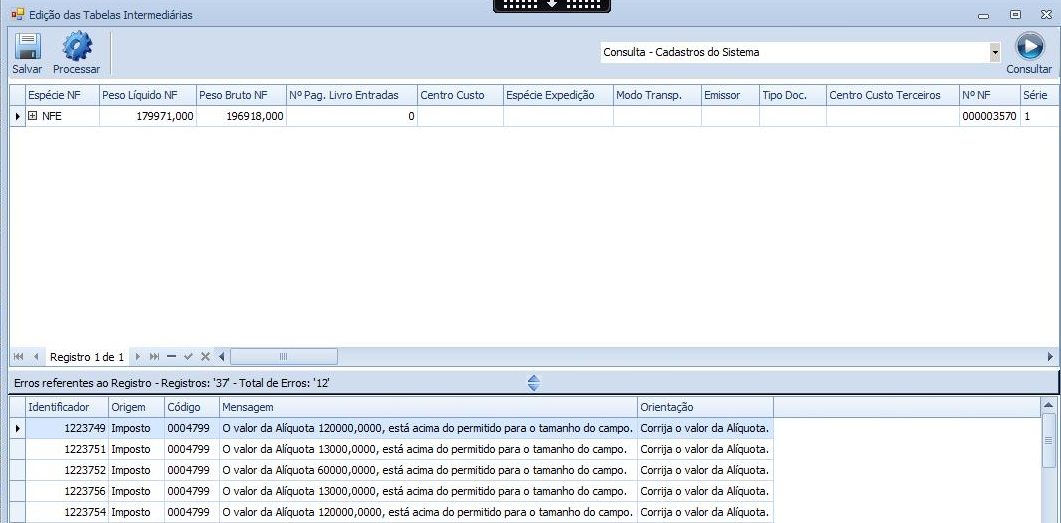Click the cancel edit X icon
This screenshot has height=523, width=1061.
point(205,357)
